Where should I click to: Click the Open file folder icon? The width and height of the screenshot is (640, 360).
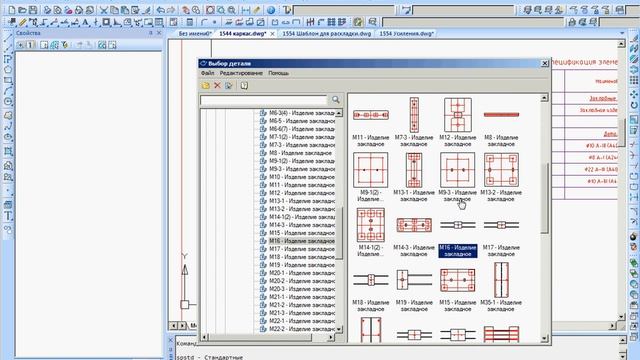[22, 10]
